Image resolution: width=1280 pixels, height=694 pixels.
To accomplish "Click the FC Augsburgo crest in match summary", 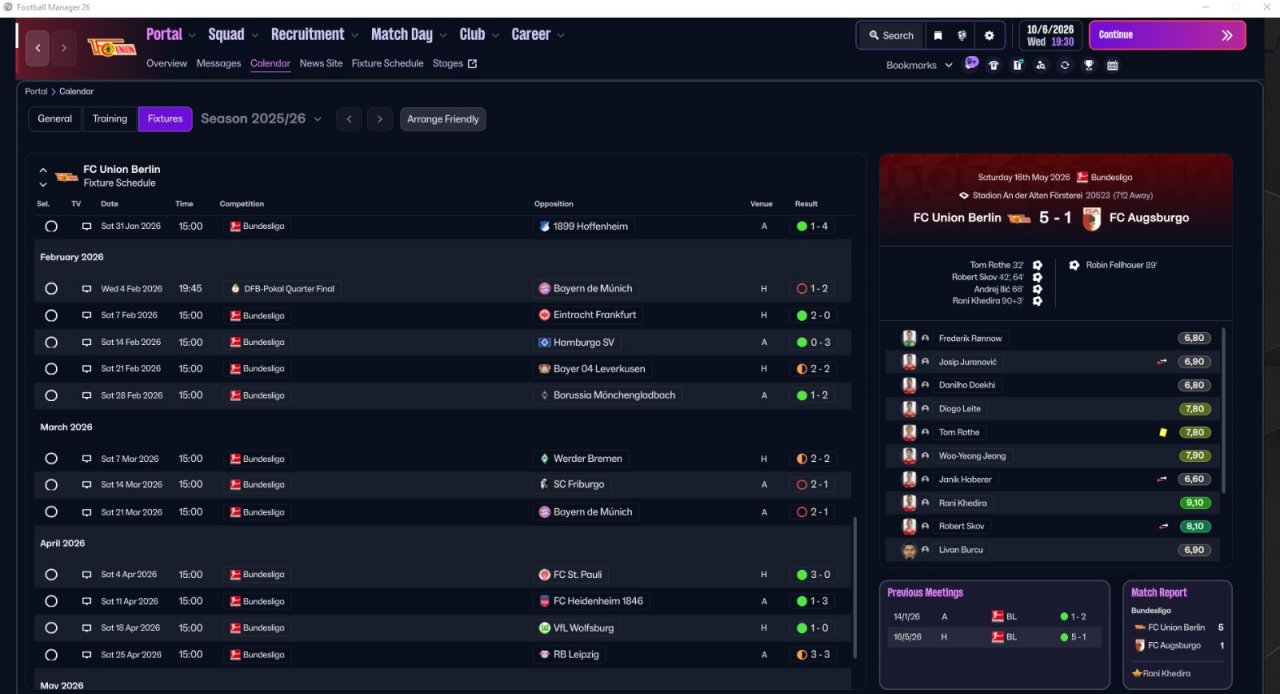I will (x=1092, y=218).
